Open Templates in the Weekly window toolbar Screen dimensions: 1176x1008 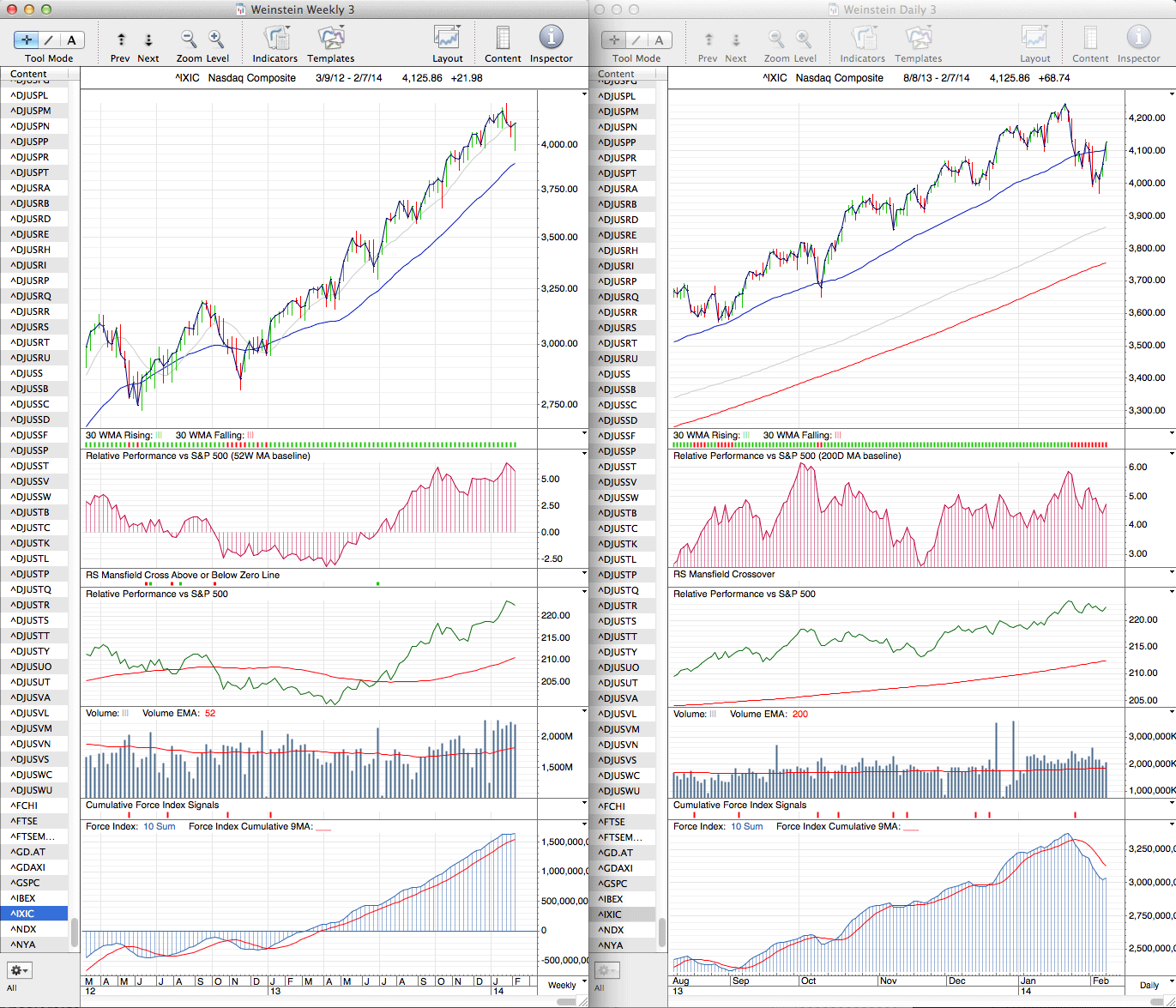coord(330,39)
